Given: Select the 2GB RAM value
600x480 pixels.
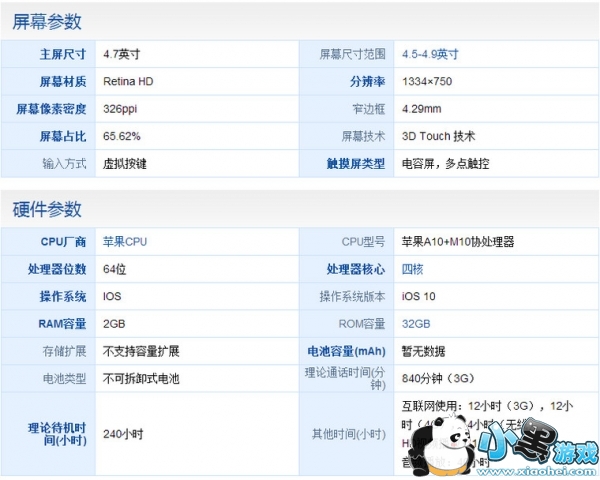Looking at the screenshot, I should [114, 324].
